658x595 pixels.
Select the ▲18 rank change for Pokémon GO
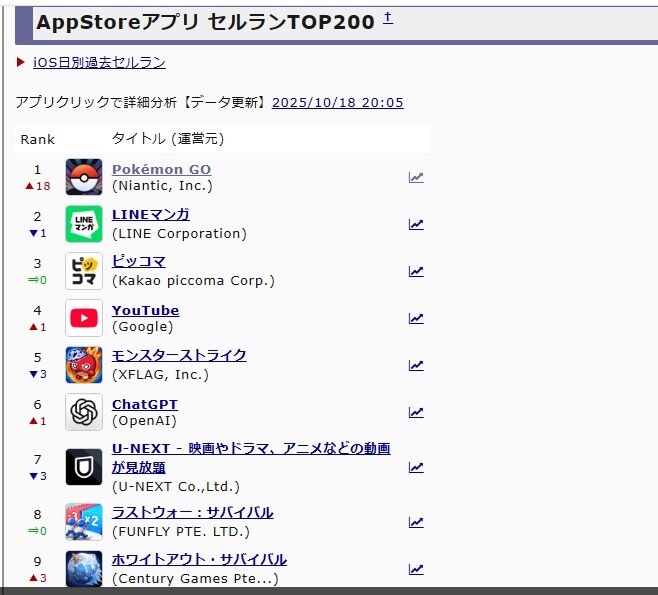click(x=38, y=186)
